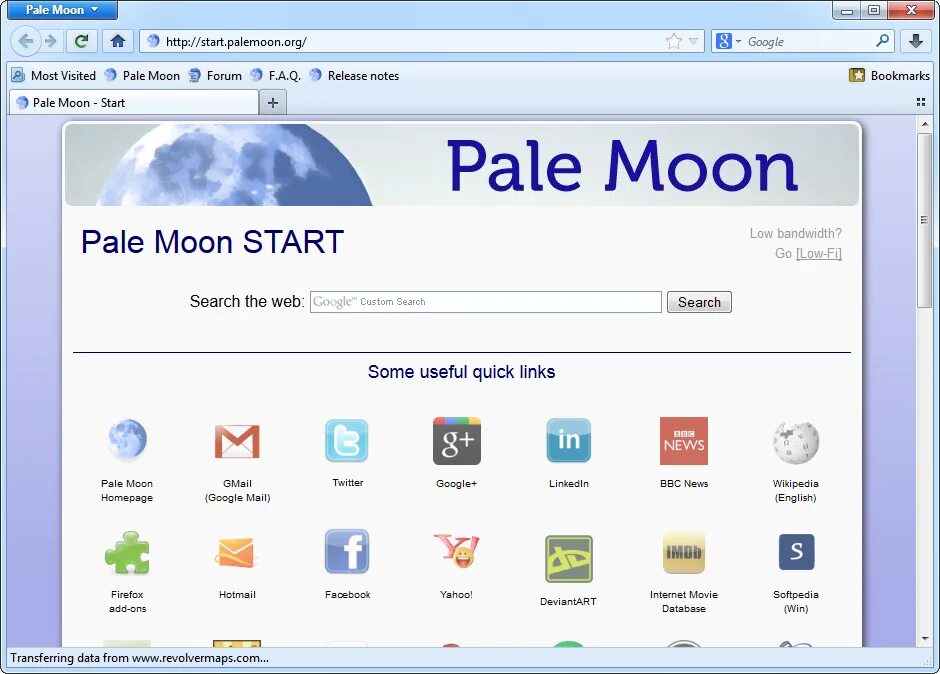
Task: Click the site identity icon in address bar
Action: 153,41
